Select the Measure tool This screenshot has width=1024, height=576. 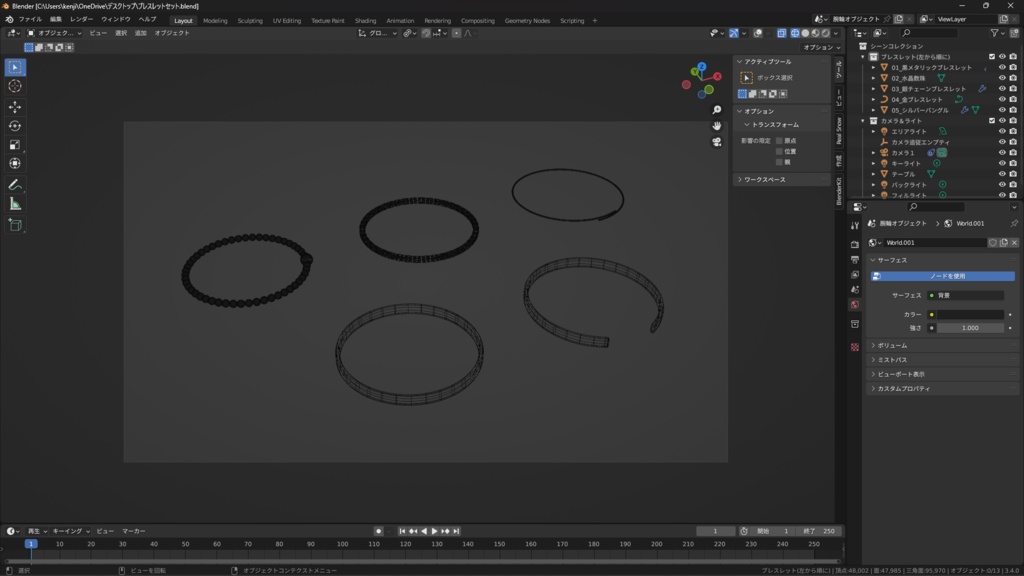pyautogui.click(x=15, y=204)
